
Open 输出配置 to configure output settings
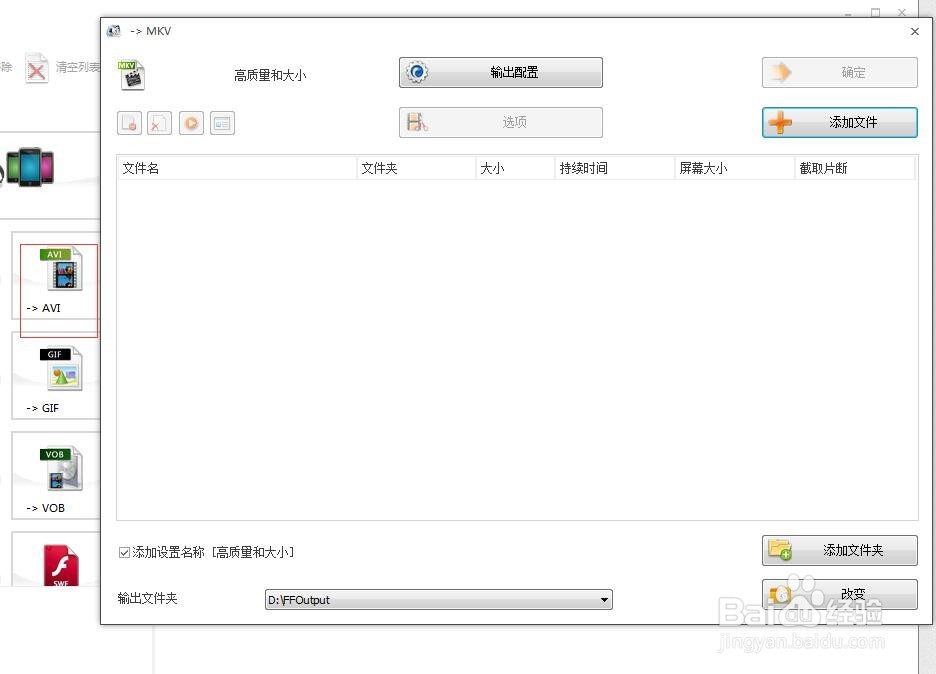pos(500,72)
